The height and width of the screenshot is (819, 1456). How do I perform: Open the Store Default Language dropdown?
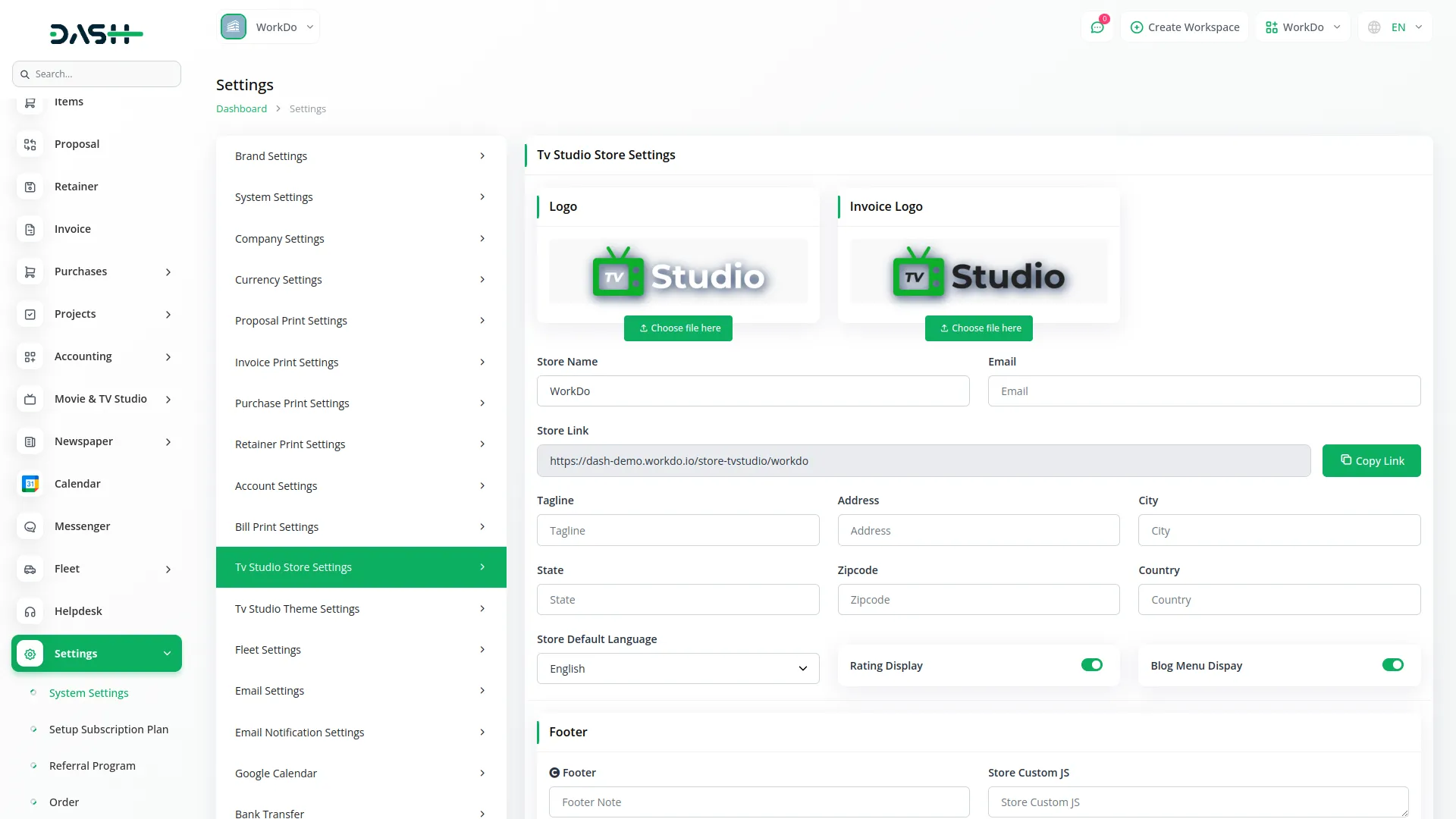click(678, 669)
